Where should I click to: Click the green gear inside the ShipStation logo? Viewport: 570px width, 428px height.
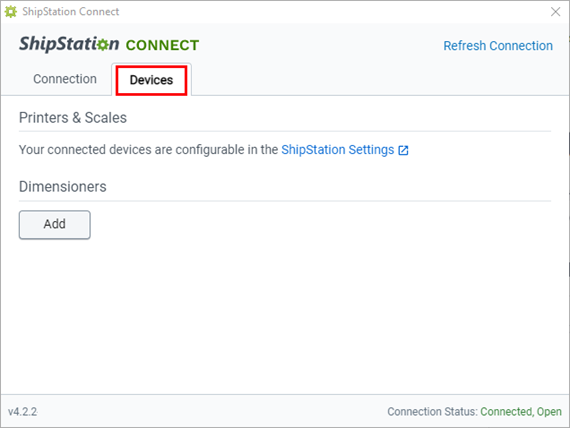[103, 45]
